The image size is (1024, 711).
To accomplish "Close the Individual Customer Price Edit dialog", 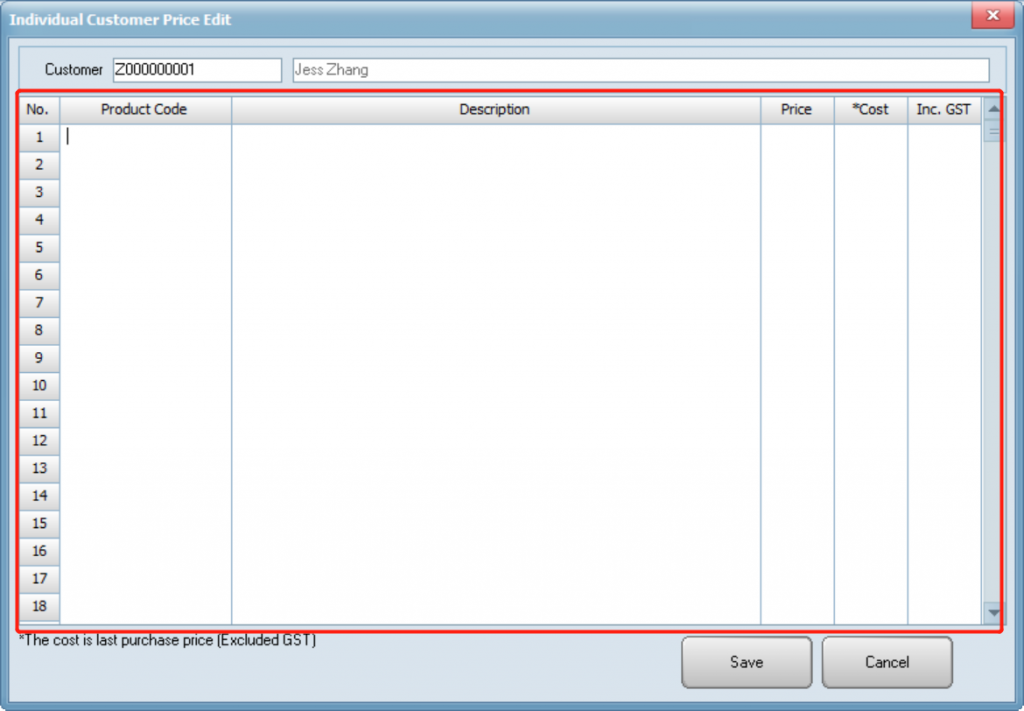I will click(x=992, y=16).
